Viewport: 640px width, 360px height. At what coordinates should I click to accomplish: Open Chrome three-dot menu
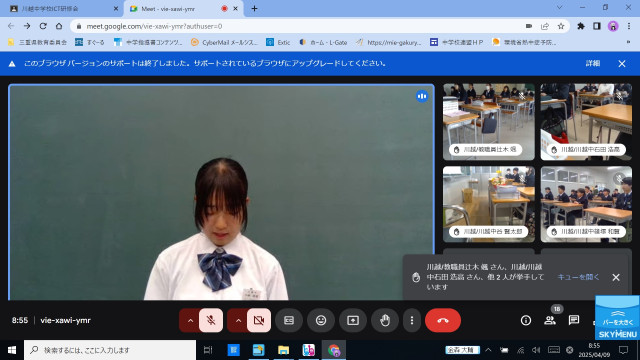click(629, 26)
